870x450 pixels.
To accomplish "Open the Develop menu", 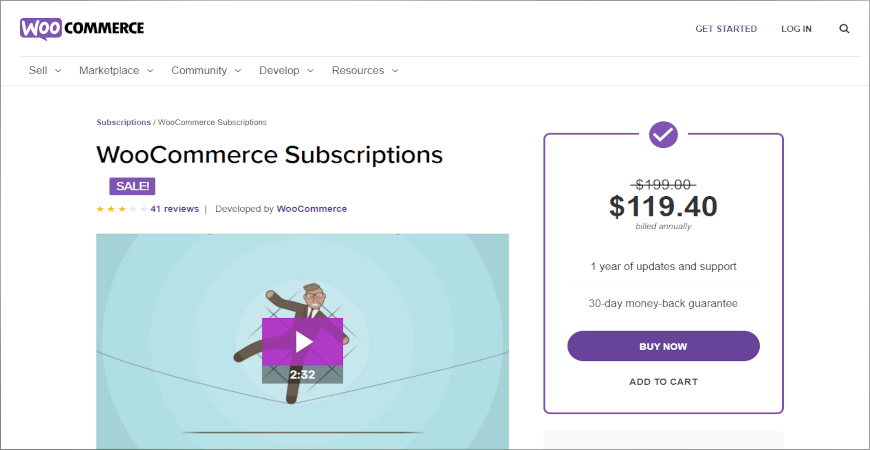I will [x=286, y=71].
